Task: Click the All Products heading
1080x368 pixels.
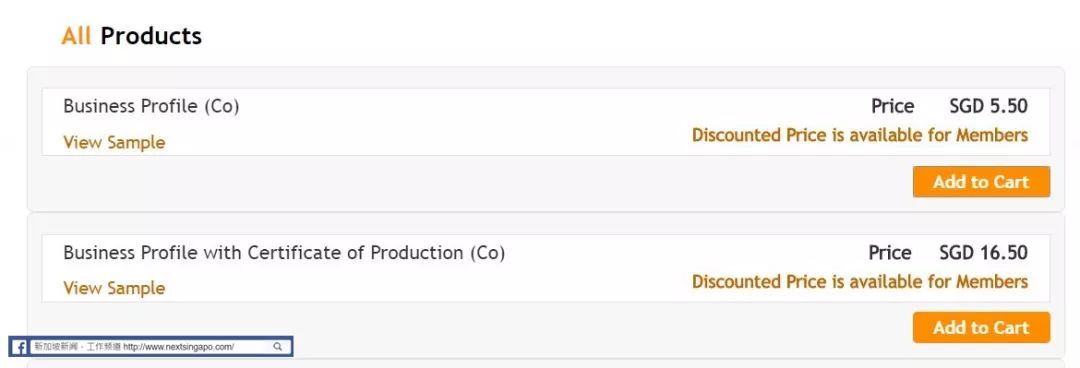Action: (132, 36)
